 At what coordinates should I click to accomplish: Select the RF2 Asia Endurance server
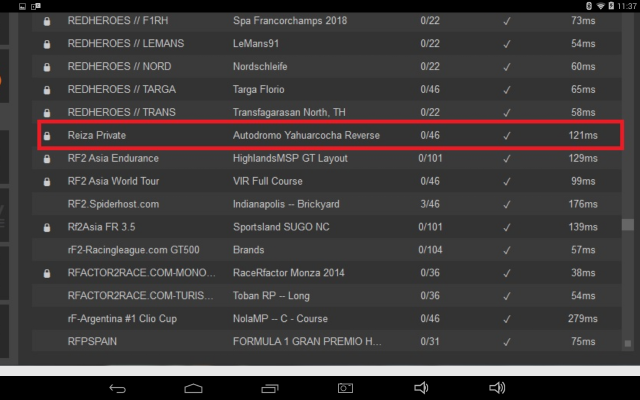(327, 158)
